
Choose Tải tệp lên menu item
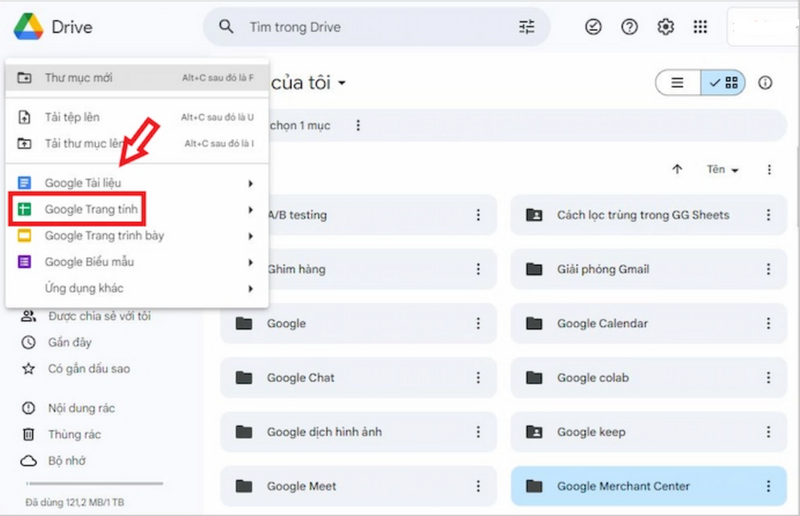tap(137, 117)
